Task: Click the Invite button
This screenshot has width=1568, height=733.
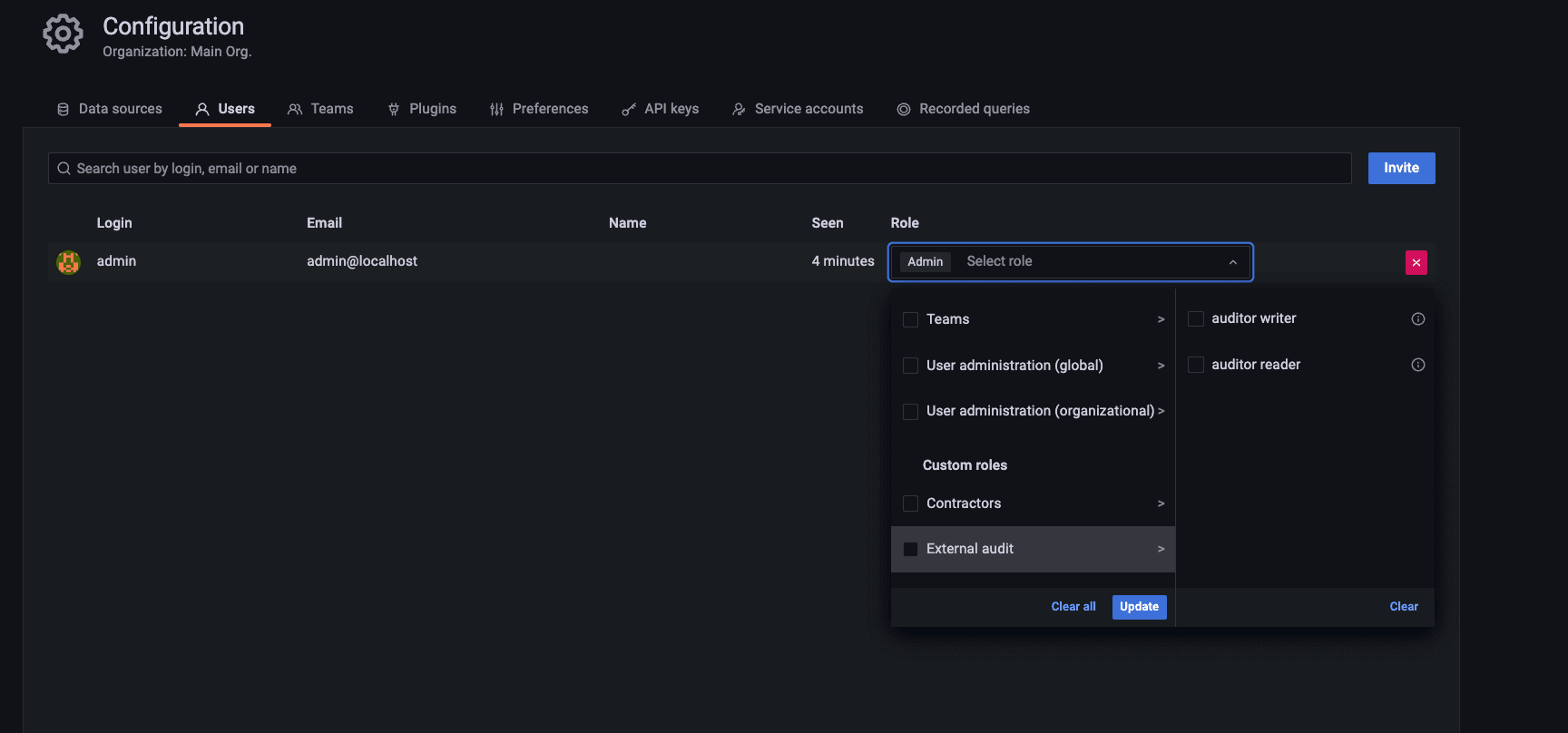Action: pos(1401,168)
